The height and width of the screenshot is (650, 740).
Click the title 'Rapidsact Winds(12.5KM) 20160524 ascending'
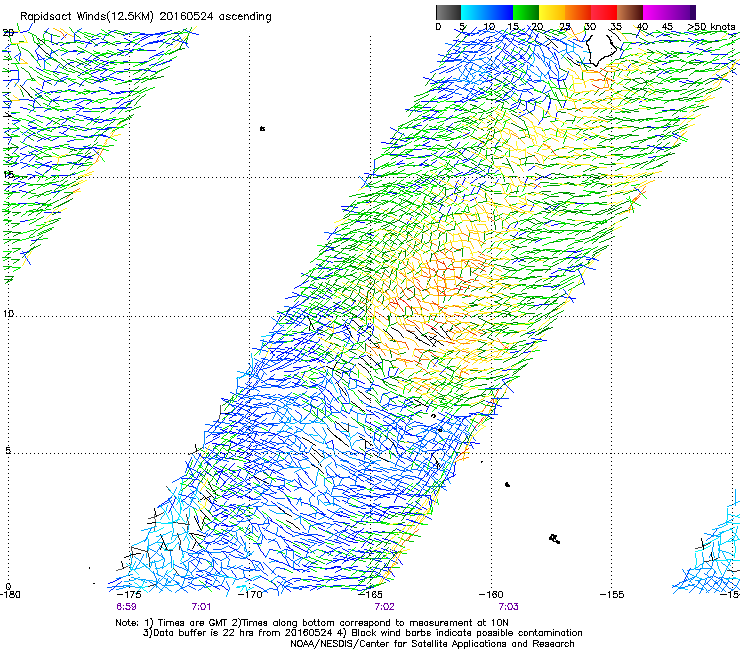coord(146,17)
